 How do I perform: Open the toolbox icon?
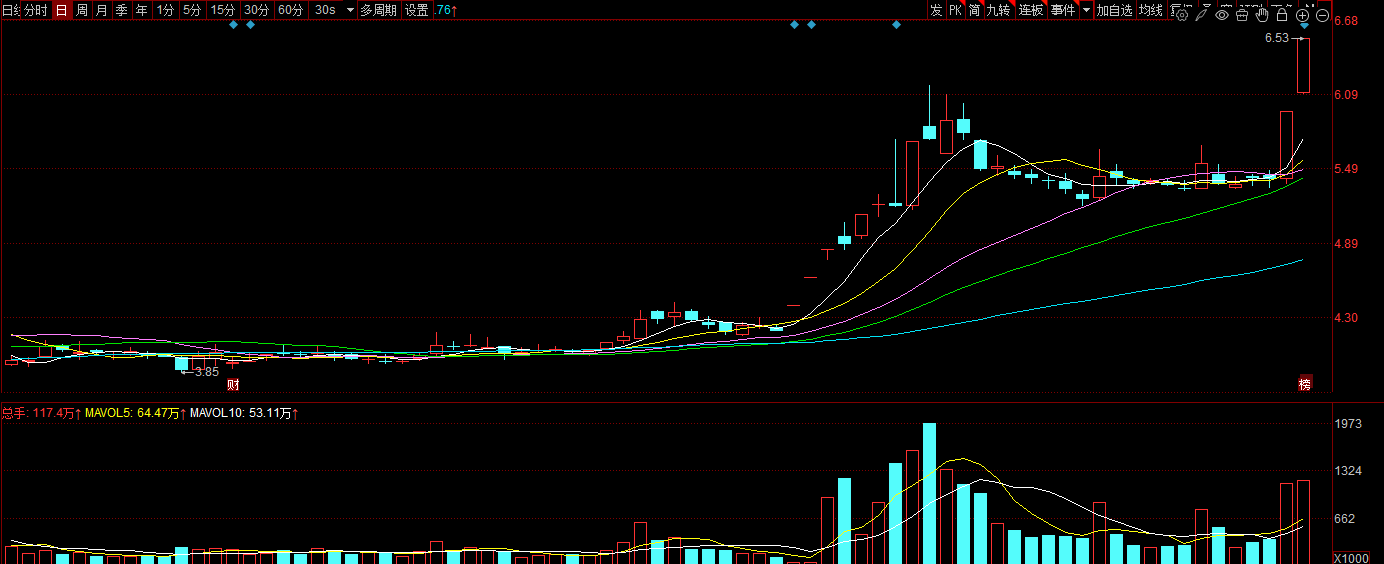tap(1242, 15)
